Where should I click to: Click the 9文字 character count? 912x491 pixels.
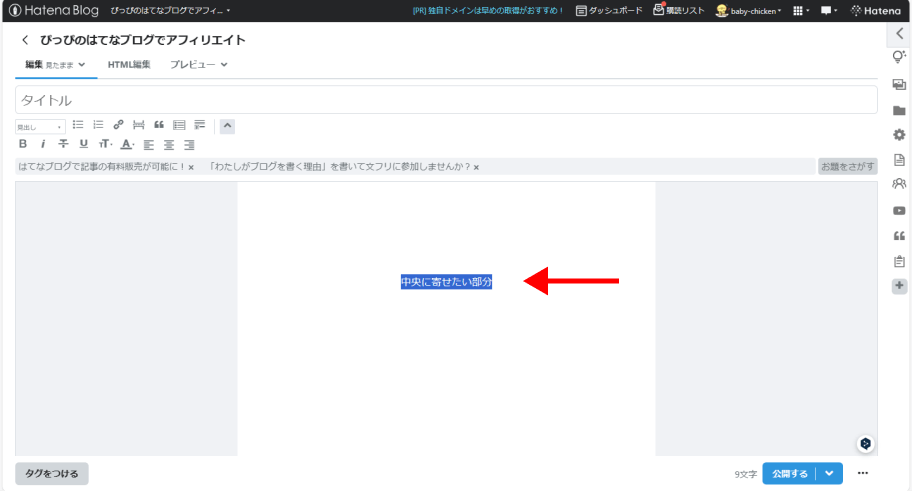click(745, 475)
